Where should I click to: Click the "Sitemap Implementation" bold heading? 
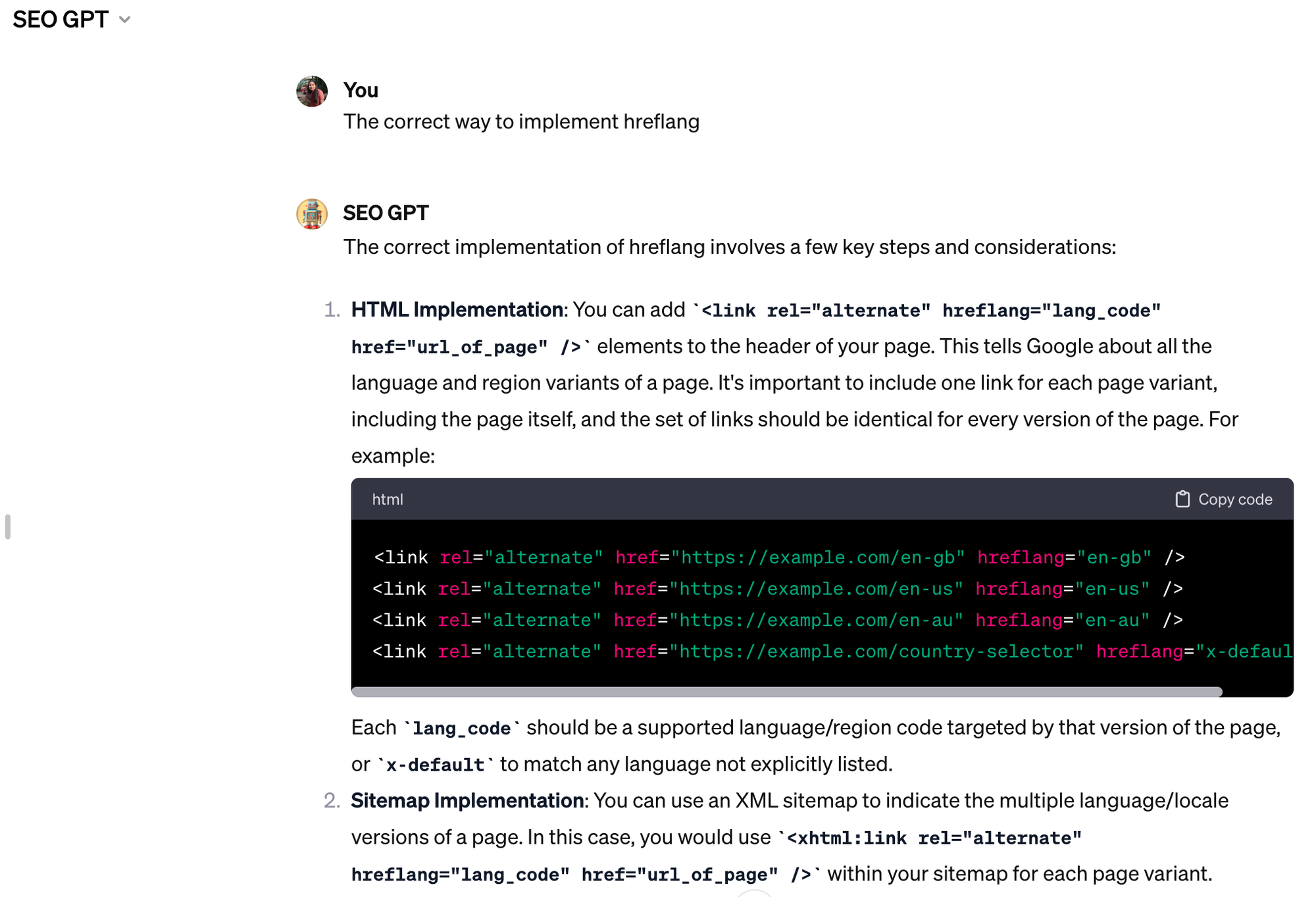(467, 801)
